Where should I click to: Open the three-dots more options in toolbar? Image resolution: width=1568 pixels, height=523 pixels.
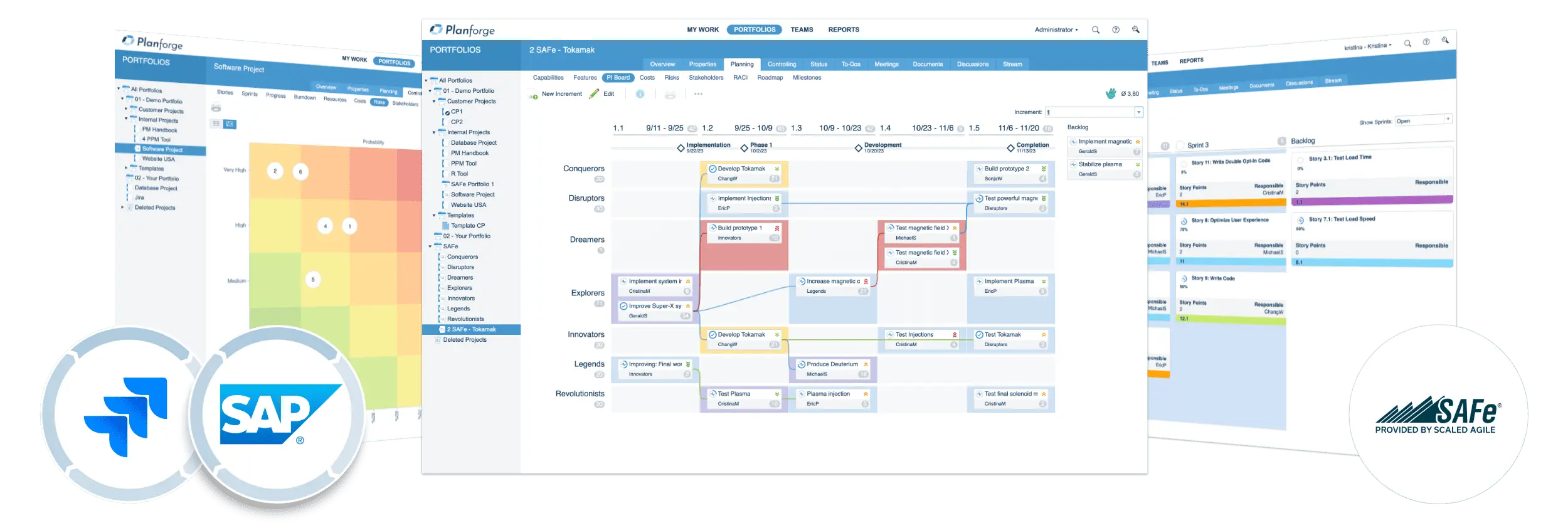(698, 94)
